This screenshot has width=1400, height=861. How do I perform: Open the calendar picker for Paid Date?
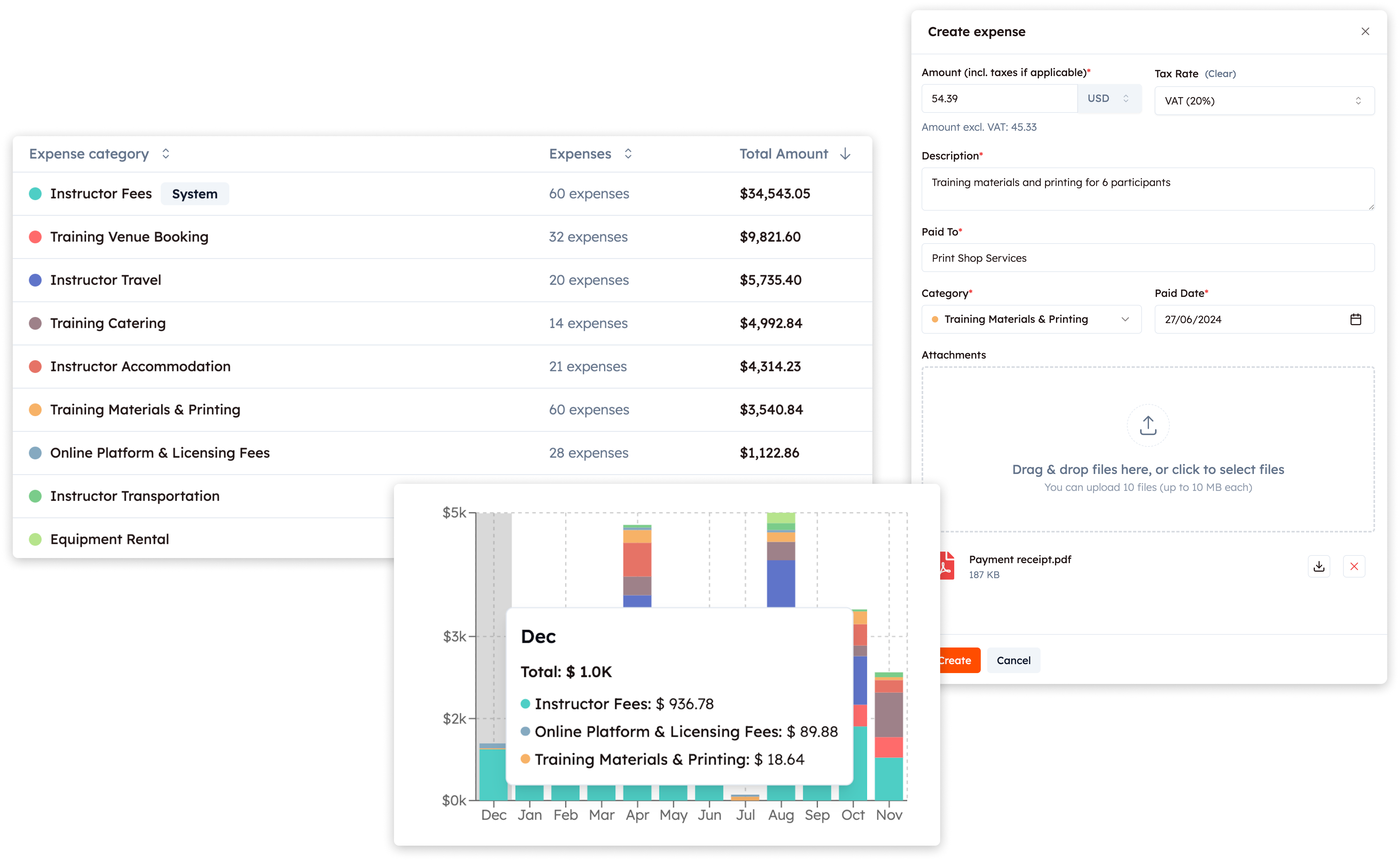click(1356, 320)
